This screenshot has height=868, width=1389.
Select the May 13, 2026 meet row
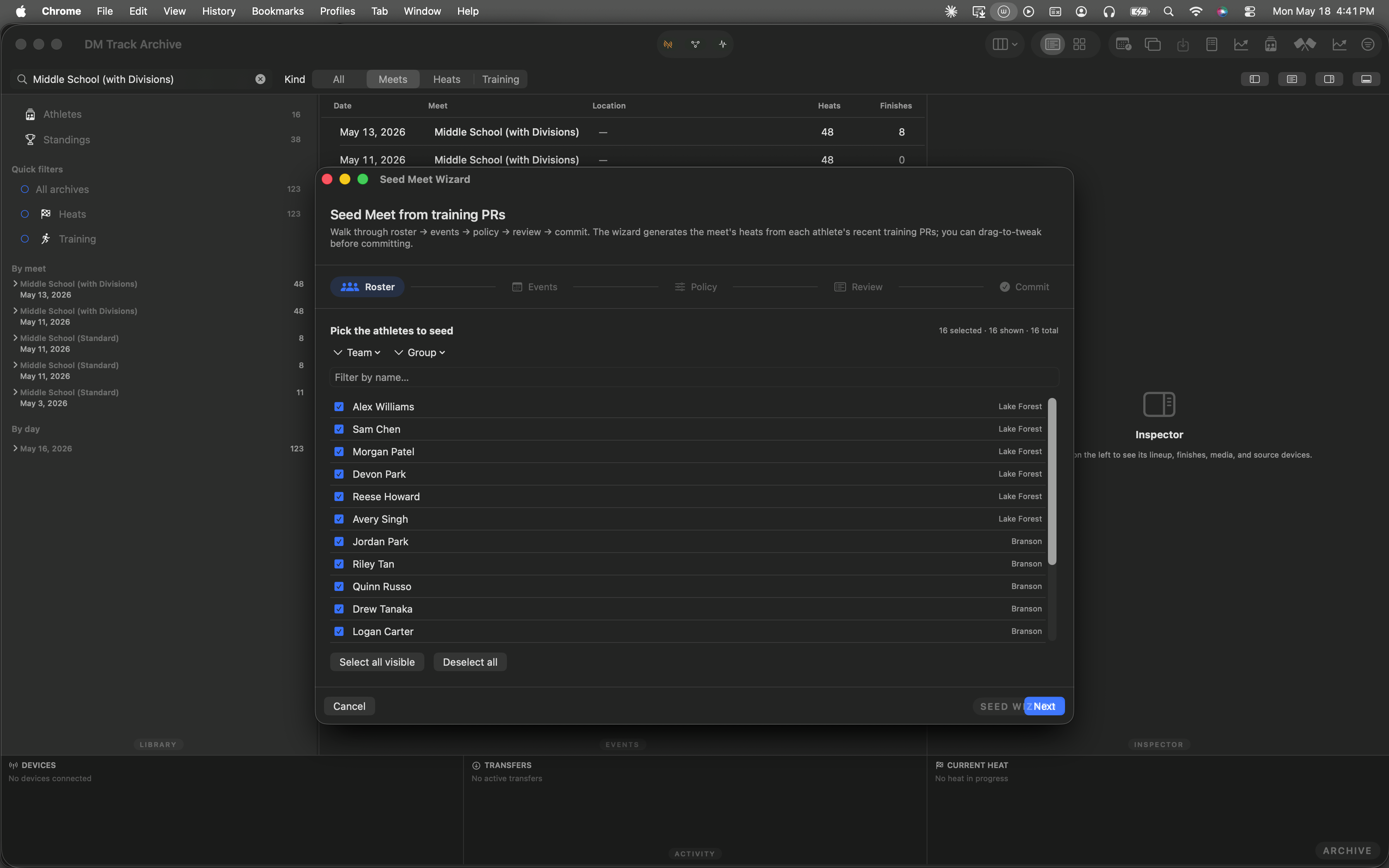tap(623, 132)
